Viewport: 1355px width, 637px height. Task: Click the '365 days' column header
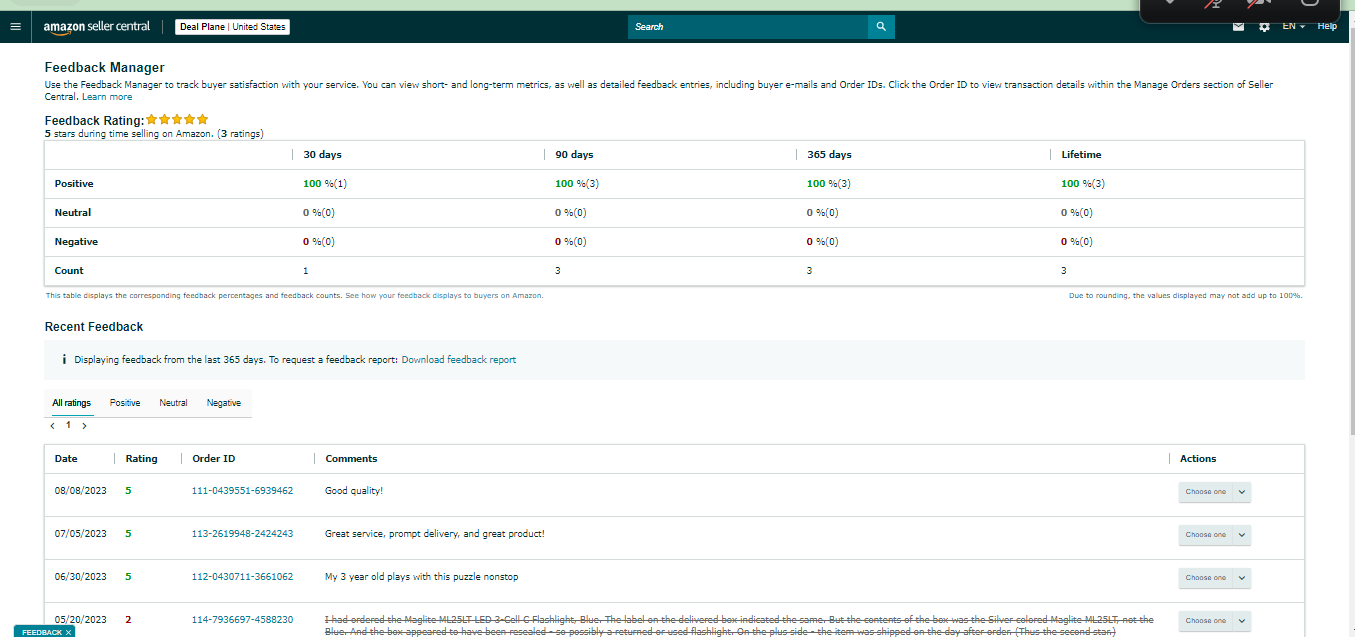tap(829, 155)
